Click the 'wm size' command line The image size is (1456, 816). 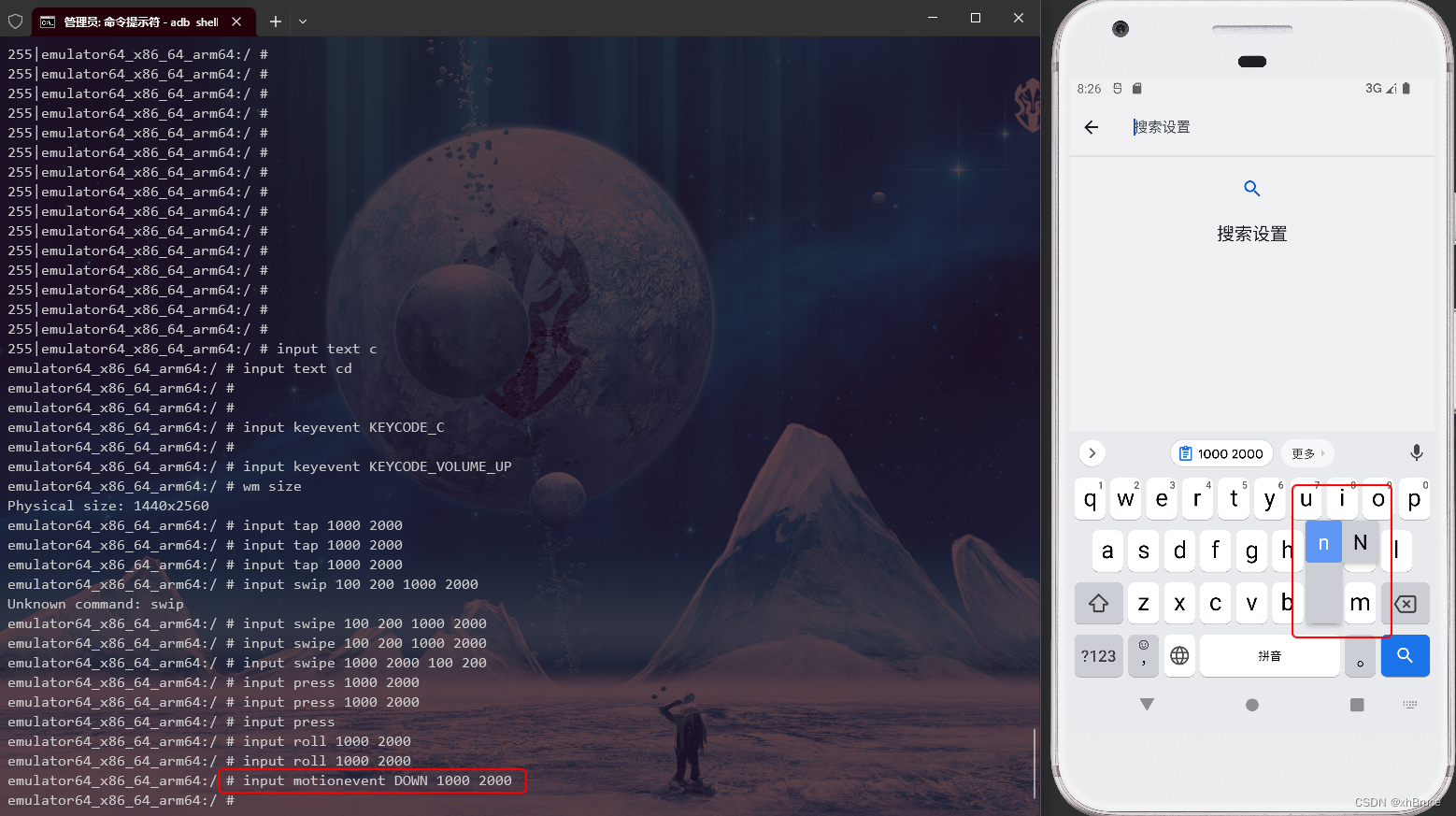click(272, 486)
